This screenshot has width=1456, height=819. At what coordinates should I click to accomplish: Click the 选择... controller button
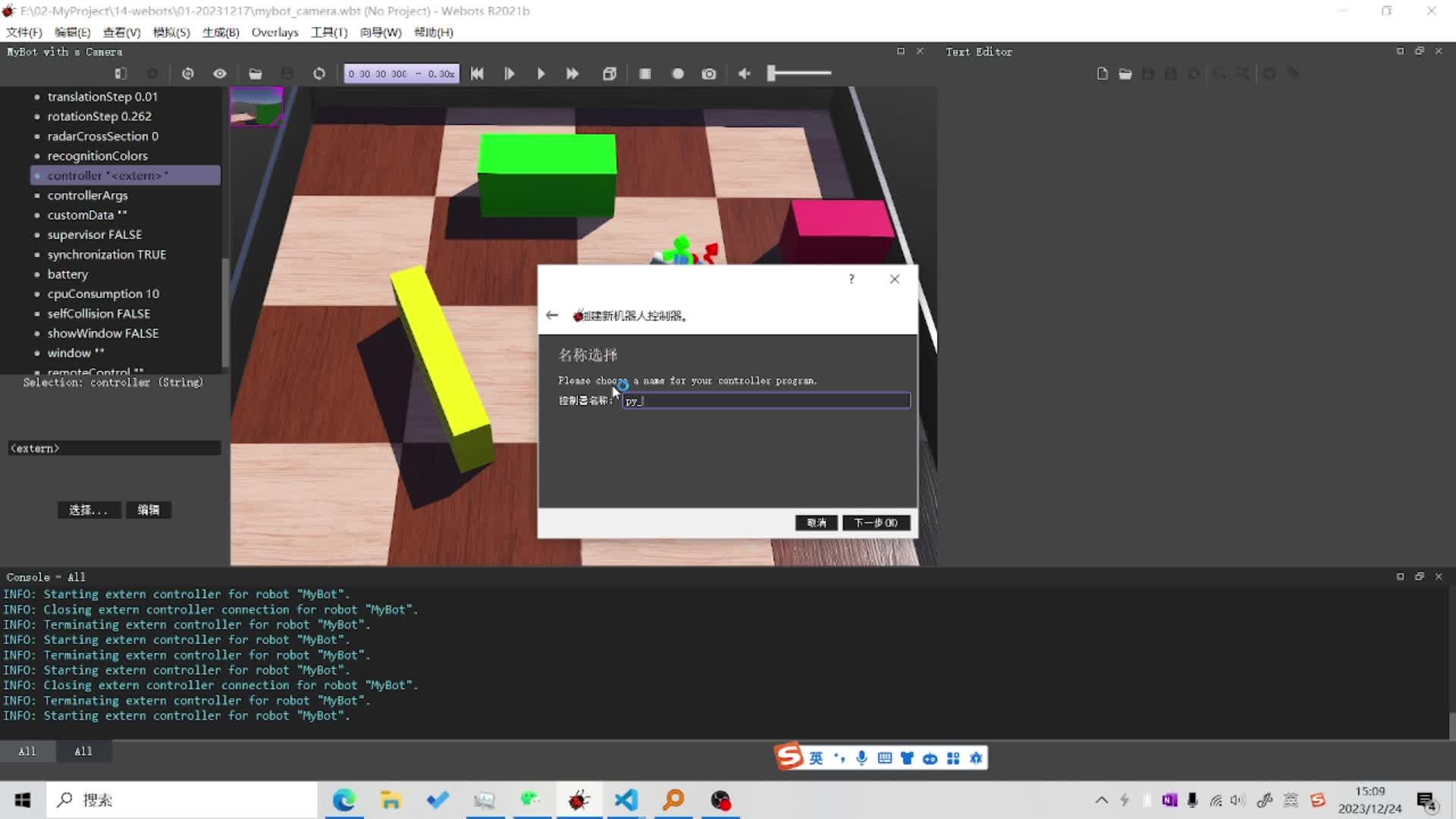[89, 510]
